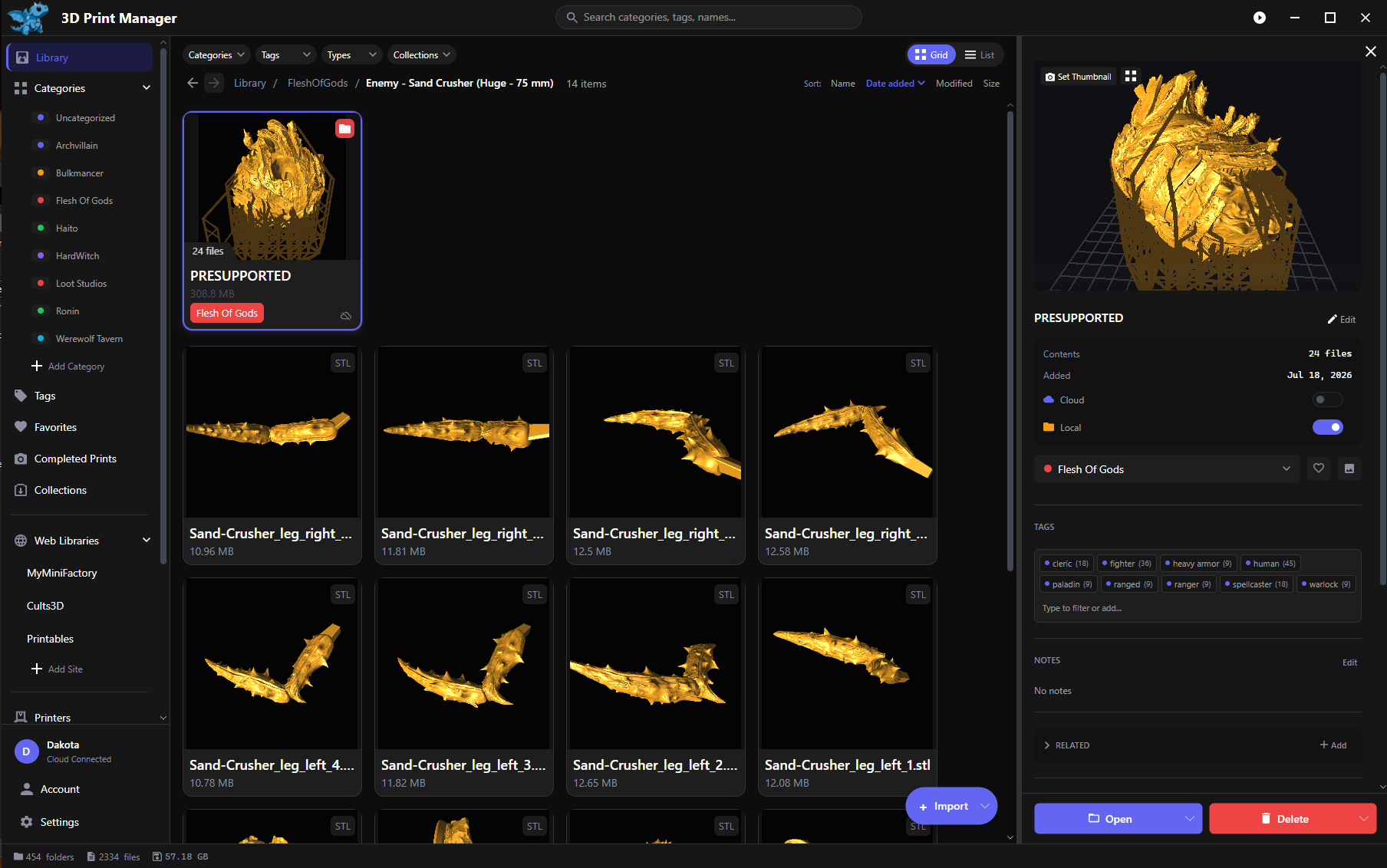Viewport: 1387px width, 868px height.
Task: Open the Categories filter dropdown
Action: (216, 54)
